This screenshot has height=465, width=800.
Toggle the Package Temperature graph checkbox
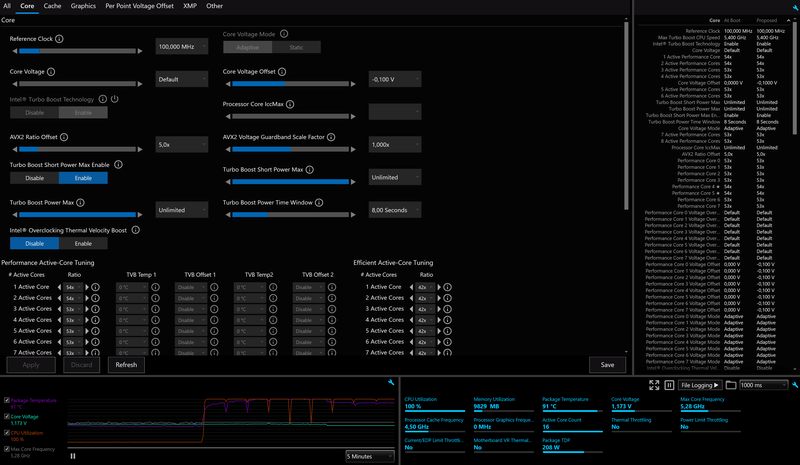[6, 401]
